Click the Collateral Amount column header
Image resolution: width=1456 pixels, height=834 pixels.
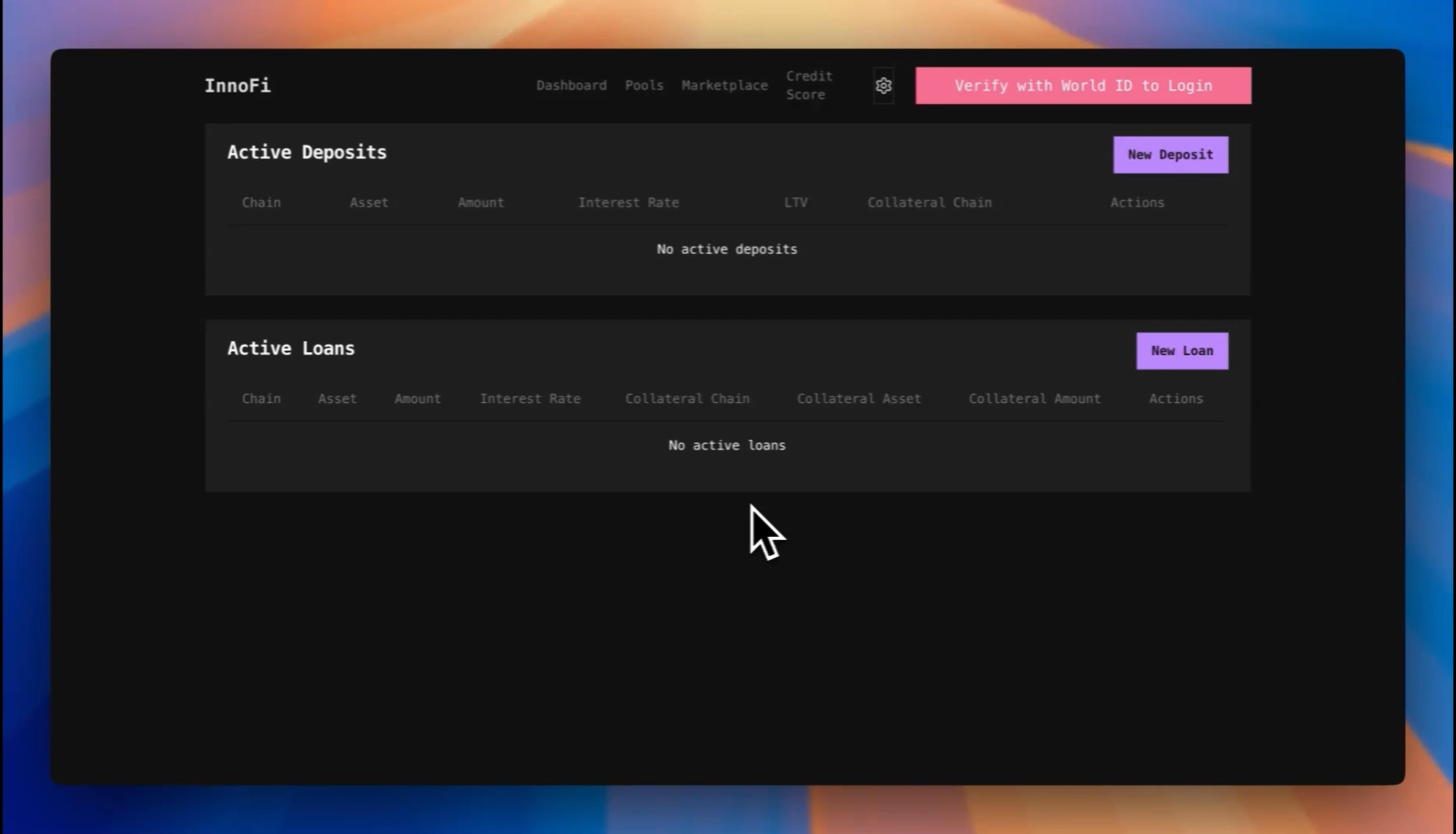tap(1034, 398)
